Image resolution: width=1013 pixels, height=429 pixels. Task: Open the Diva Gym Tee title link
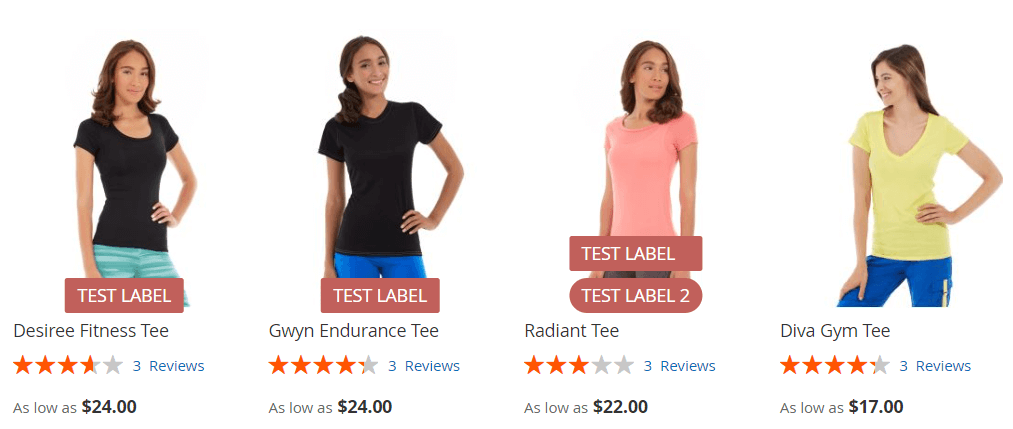coord(835,331)
